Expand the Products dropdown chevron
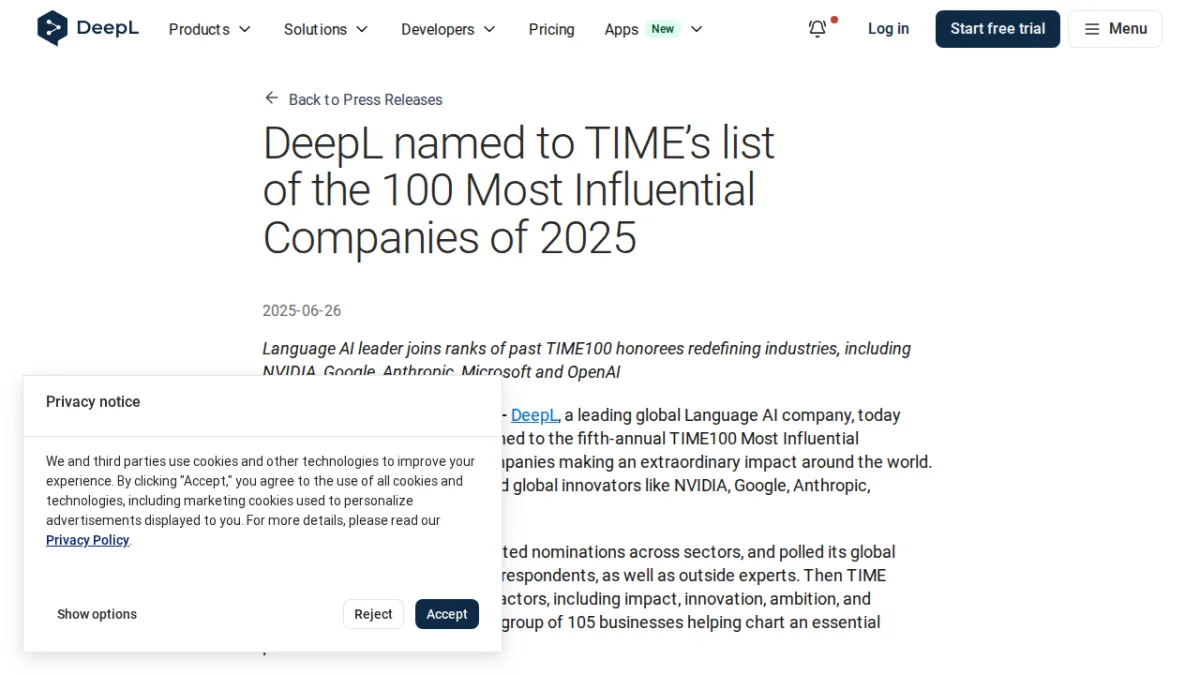Image resolution: width=1200 pixels, height=675 pixels. 245,29
